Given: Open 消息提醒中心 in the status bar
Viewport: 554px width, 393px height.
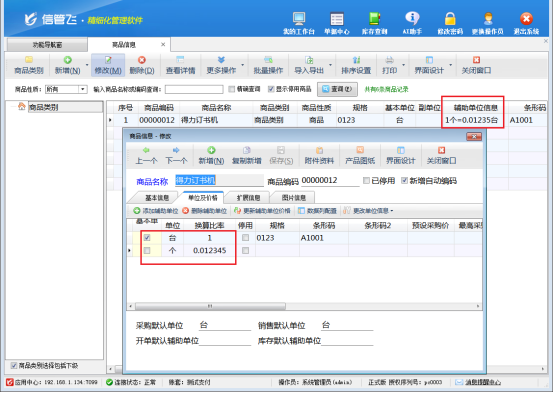Looking at the screenshot, I should (x=477, y=382).
